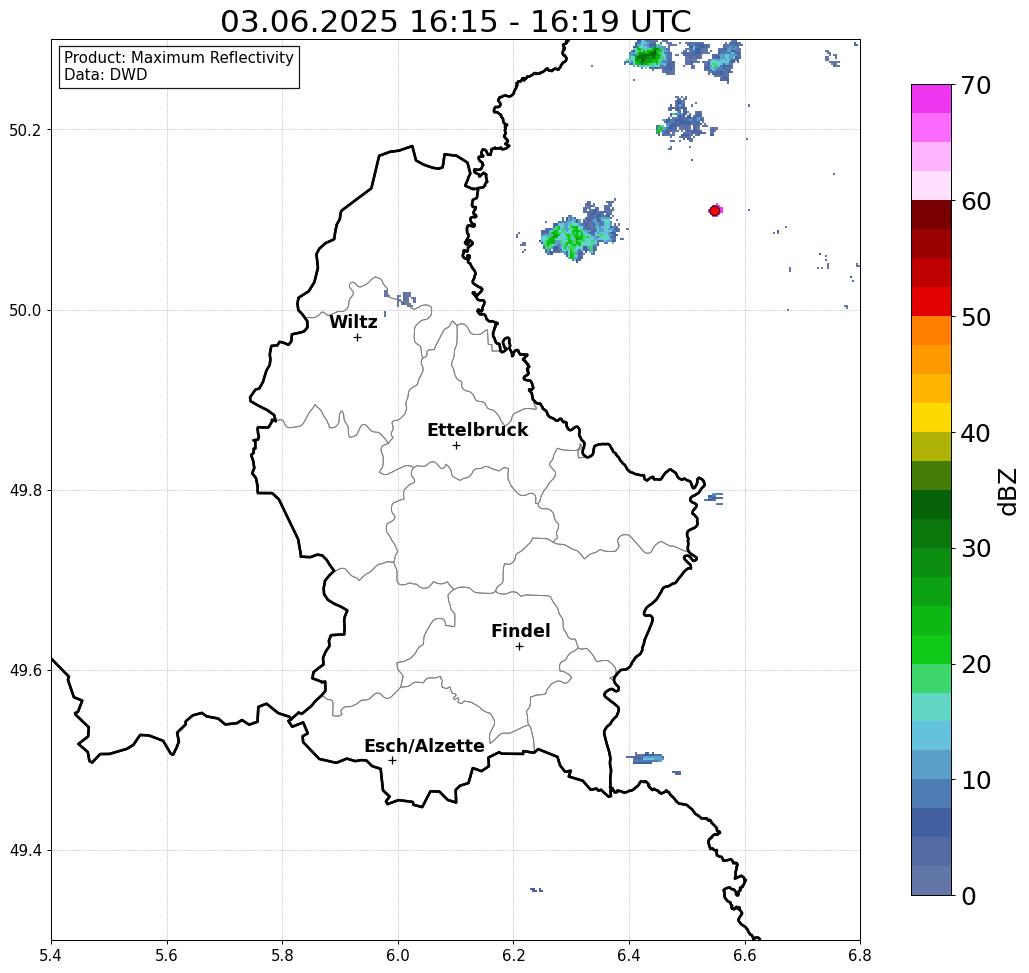Click the "50" colorbar tick label
1029x973 pixels.
coord(975,318)
